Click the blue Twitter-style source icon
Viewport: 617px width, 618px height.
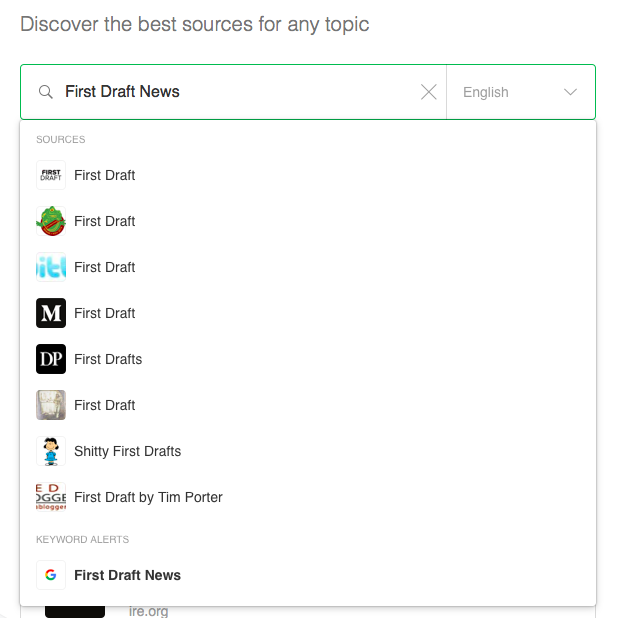(51, 267)
